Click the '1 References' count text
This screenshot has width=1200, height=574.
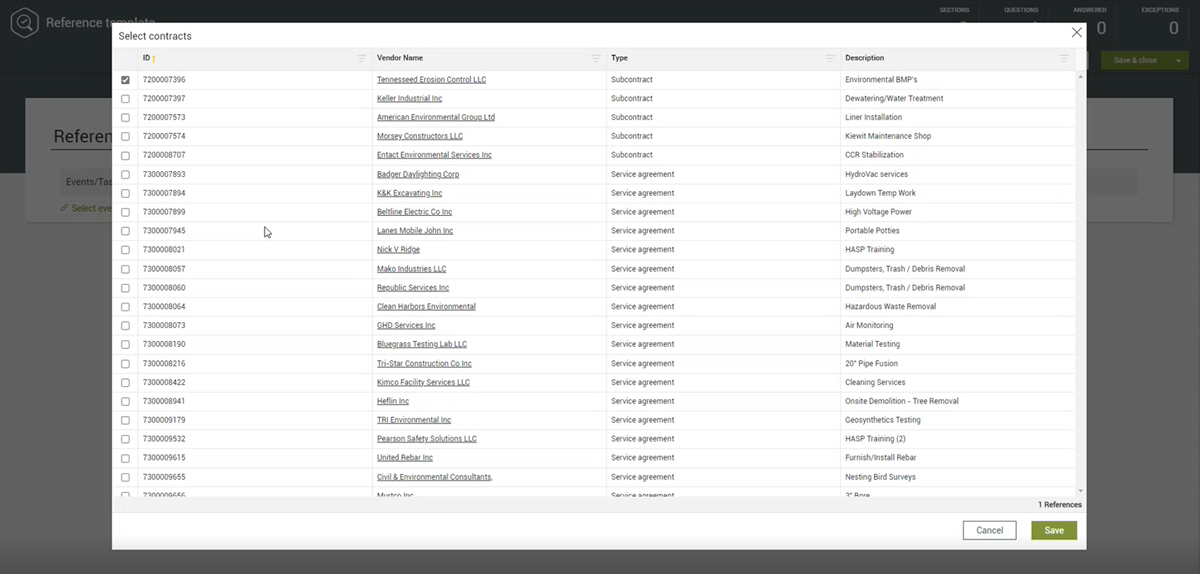1060,505
